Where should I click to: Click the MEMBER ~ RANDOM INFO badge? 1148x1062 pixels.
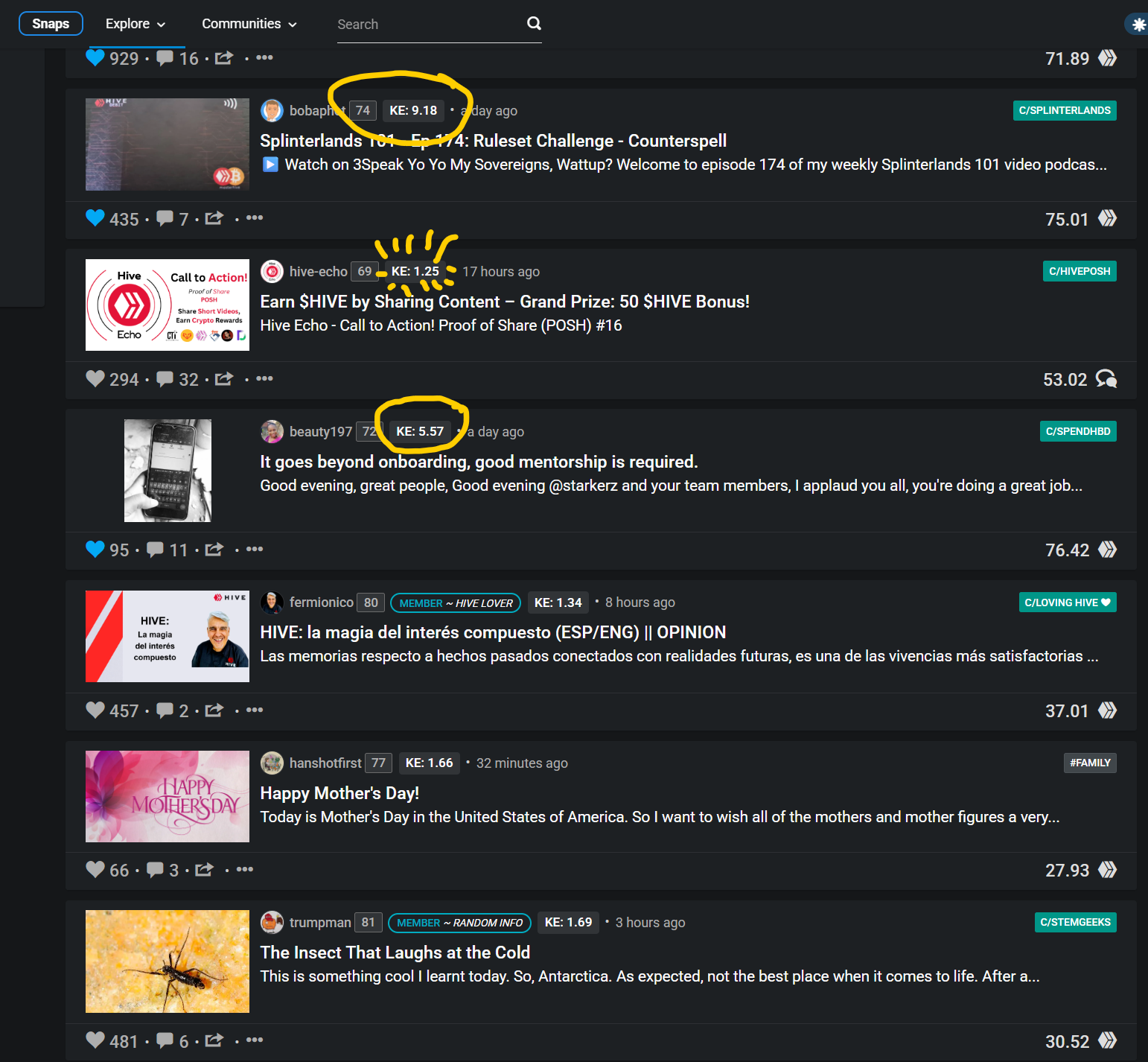(459, 923)
